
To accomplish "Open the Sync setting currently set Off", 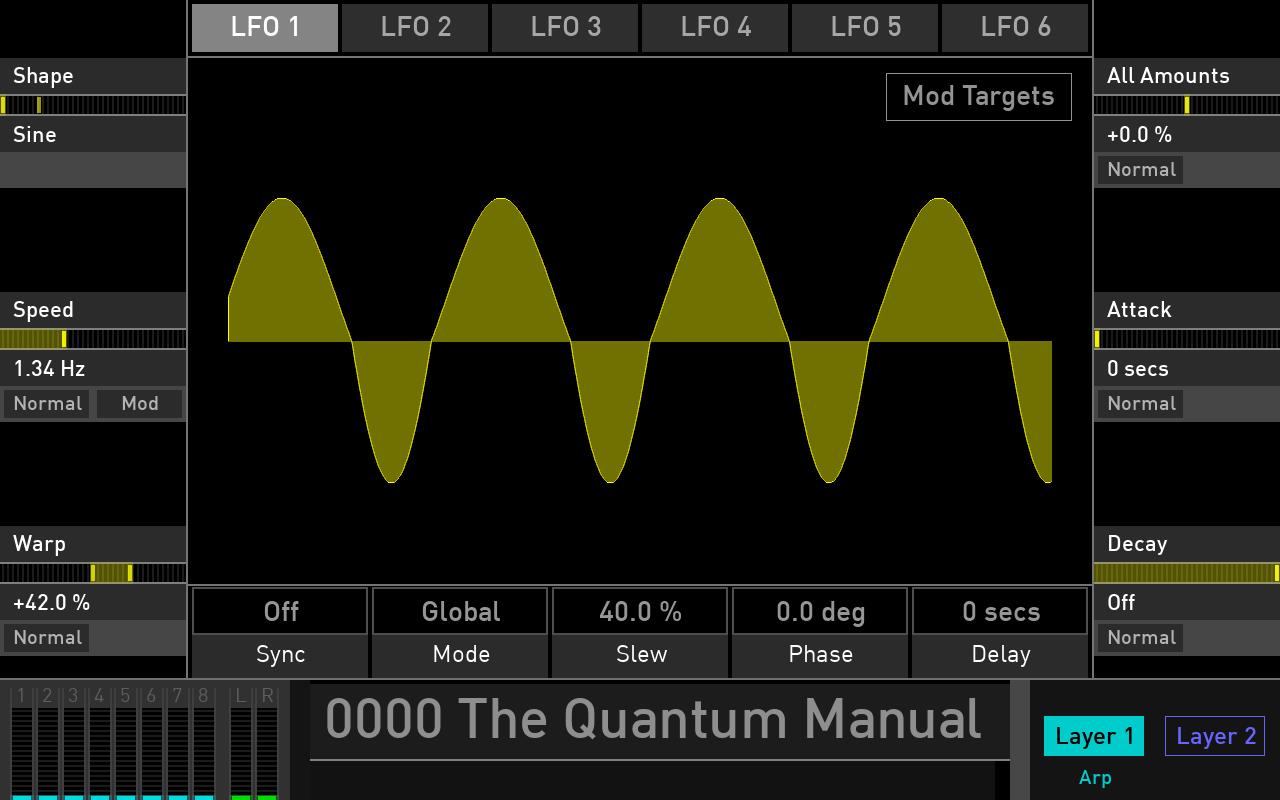I will (280, 611).
